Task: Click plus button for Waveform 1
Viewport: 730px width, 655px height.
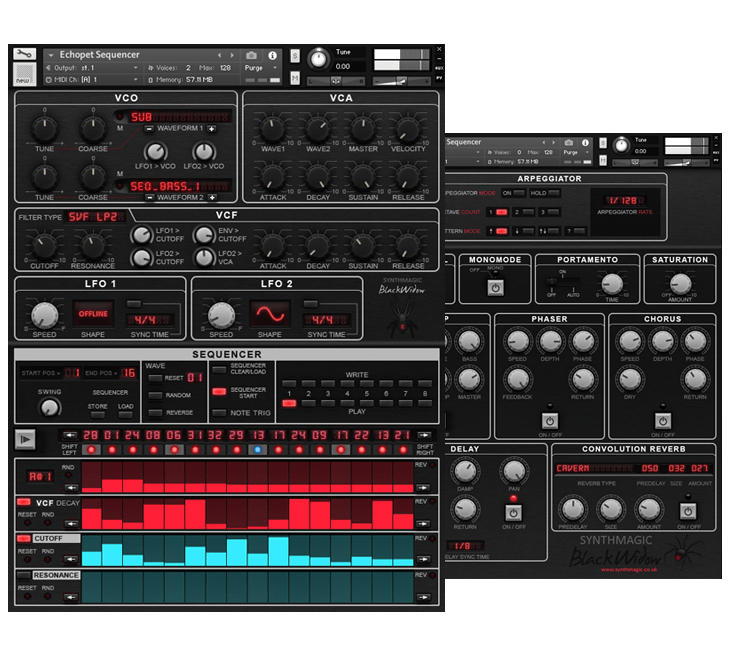Action: click(x=211, y=129)
